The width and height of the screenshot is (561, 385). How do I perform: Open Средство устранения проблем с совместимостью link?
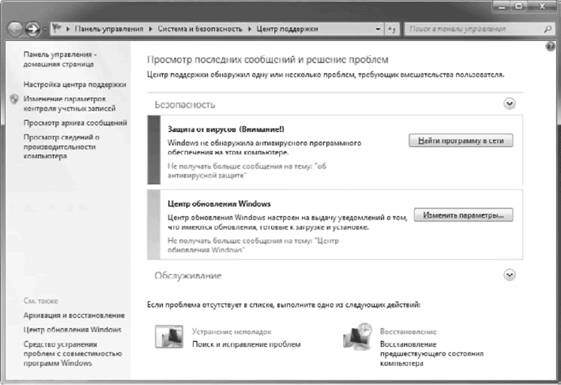click(73, 354)
